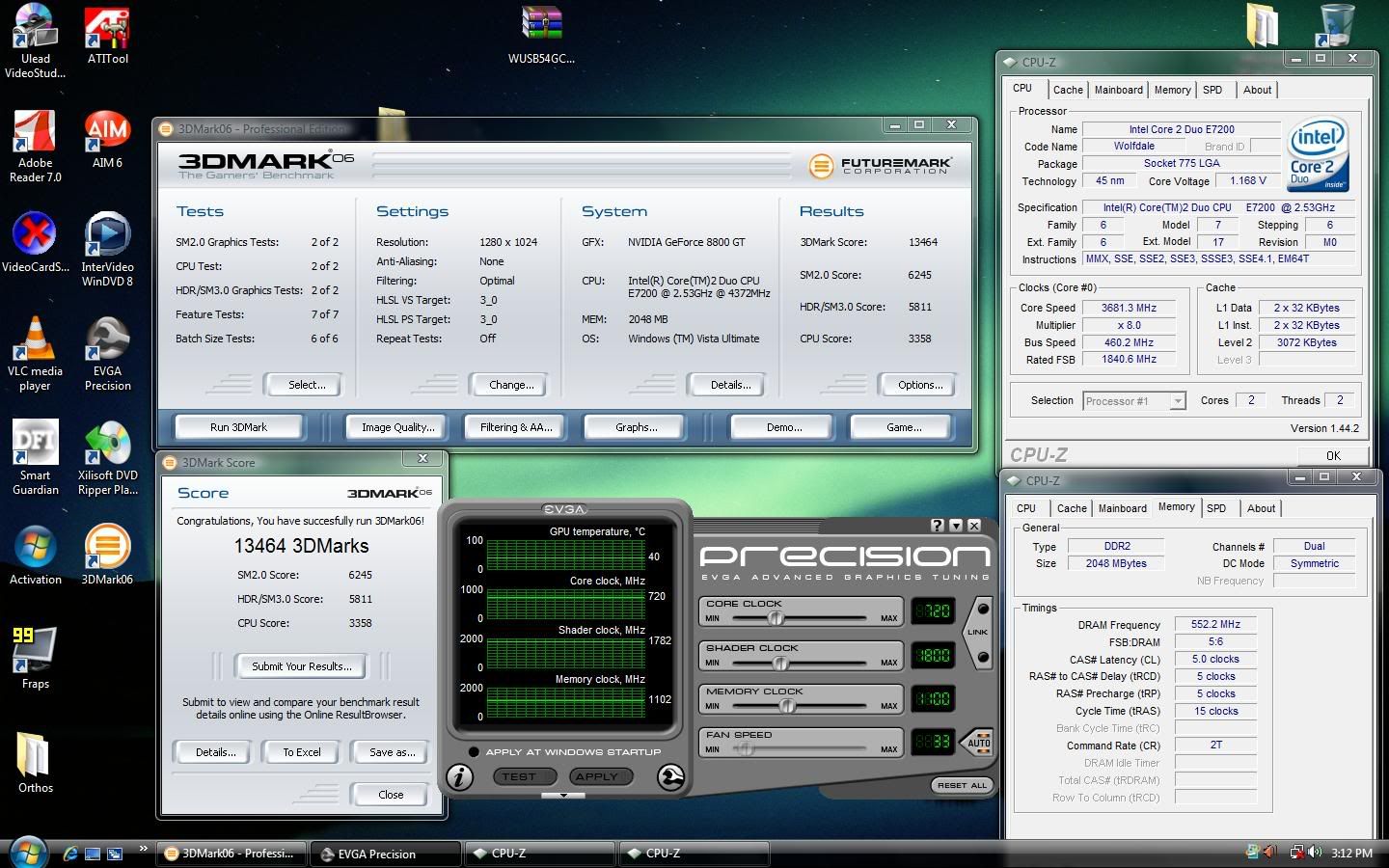Viewport: 1389px width, 868px height.
Task: Open the wrench settings icon in Precision
Action: pos(670,776)
